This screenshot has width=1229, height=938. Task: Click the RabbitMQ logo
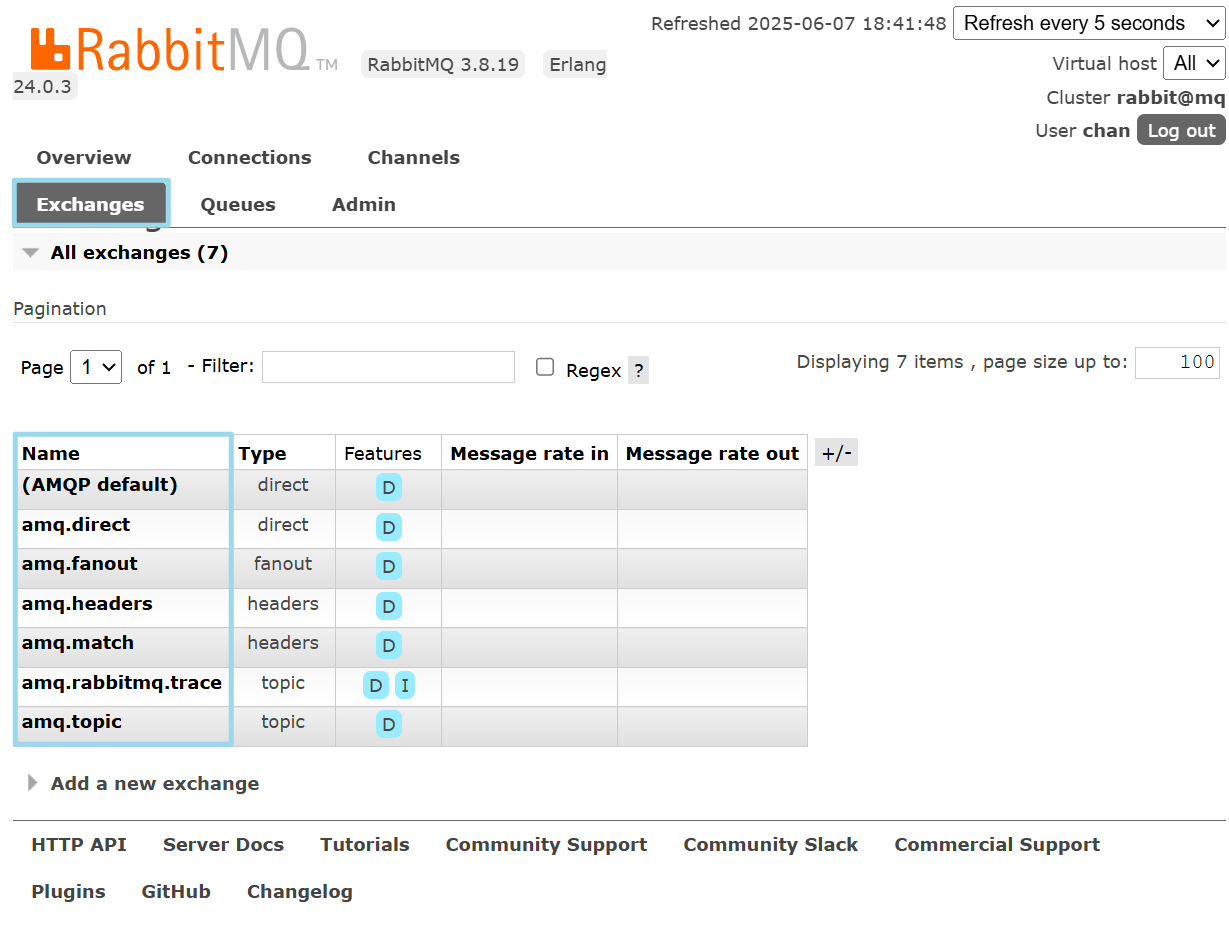[184, 50]
